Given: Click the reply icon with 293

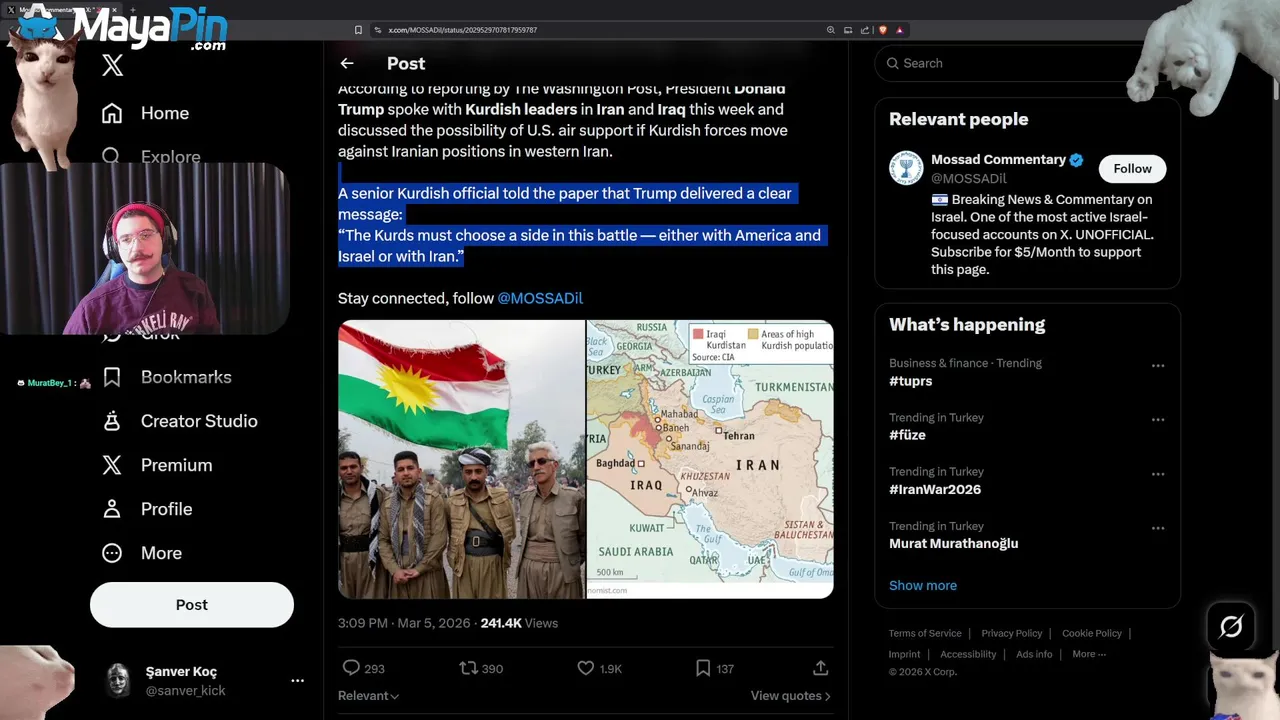Looking at the screenshot, I should 351,668.
